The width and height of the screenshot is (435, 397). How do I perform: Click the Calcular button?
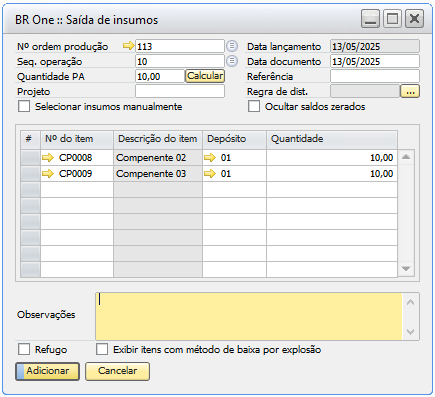pos(205,76)
